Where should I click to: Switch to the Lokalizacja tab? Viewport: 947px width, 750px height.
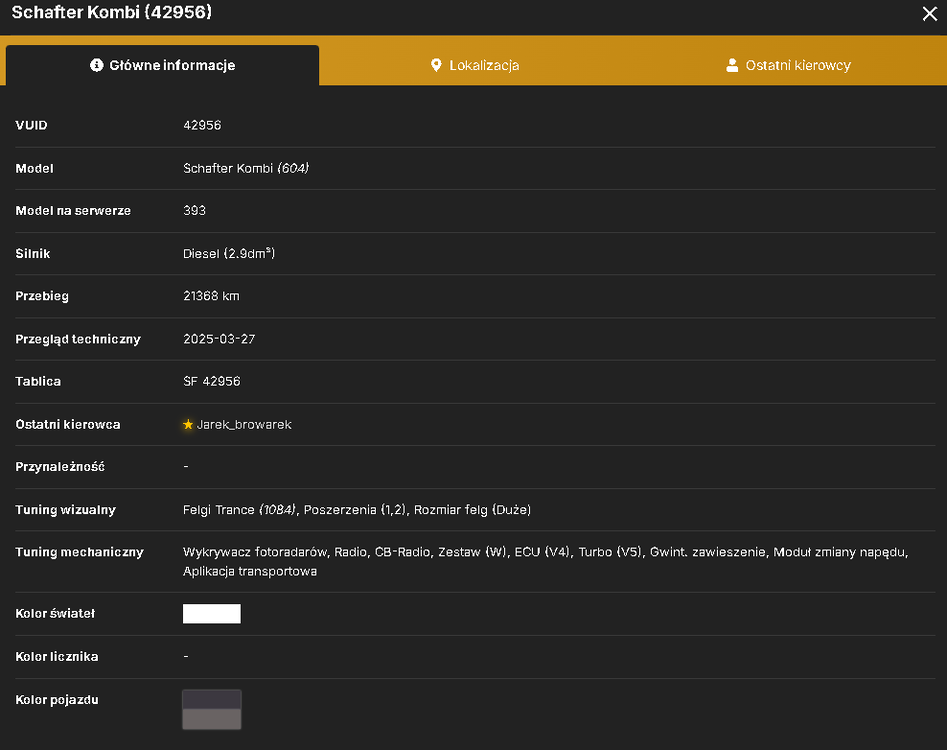click(475, 65)
